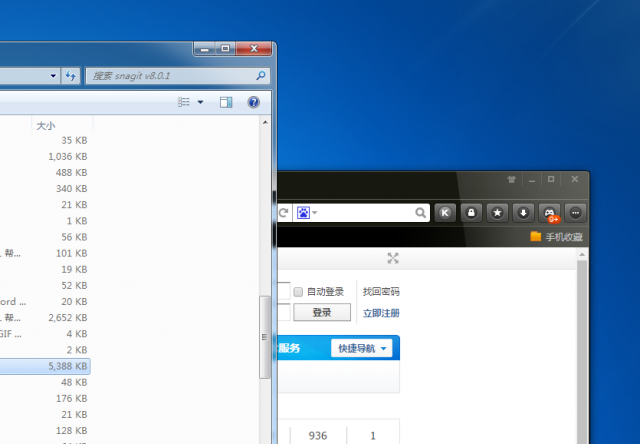Screen dimensions: 640x444
Task: Click the refresh button beside the address bar
Action: tap(283, 213)
